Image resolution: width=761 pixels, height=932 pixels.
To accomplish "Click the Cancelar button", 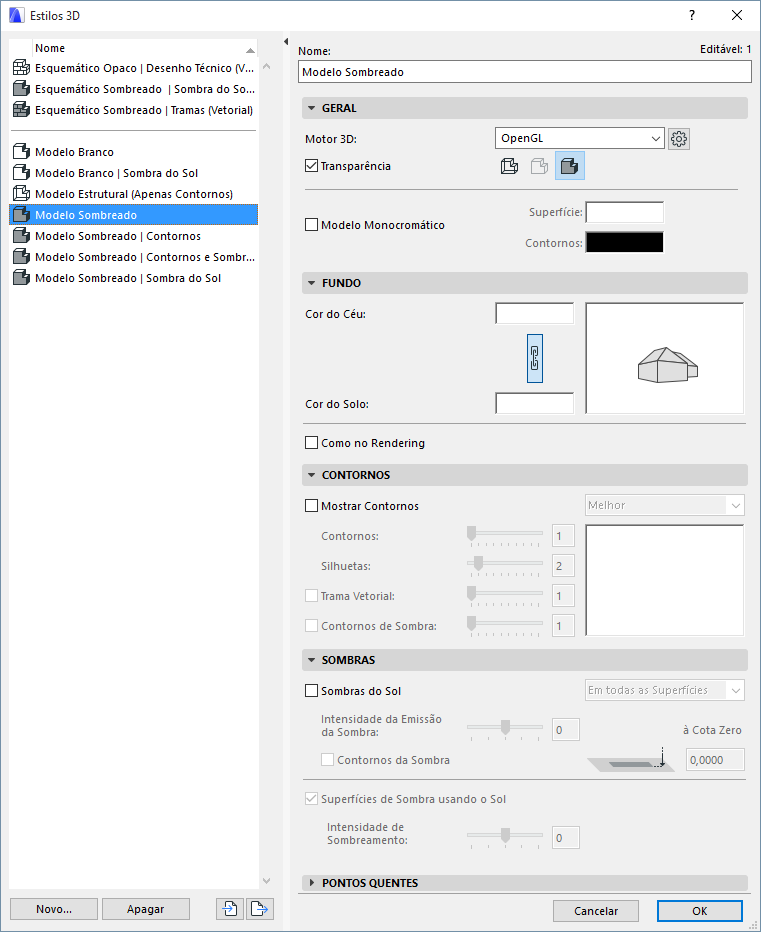I will click(x=596, y=911).
